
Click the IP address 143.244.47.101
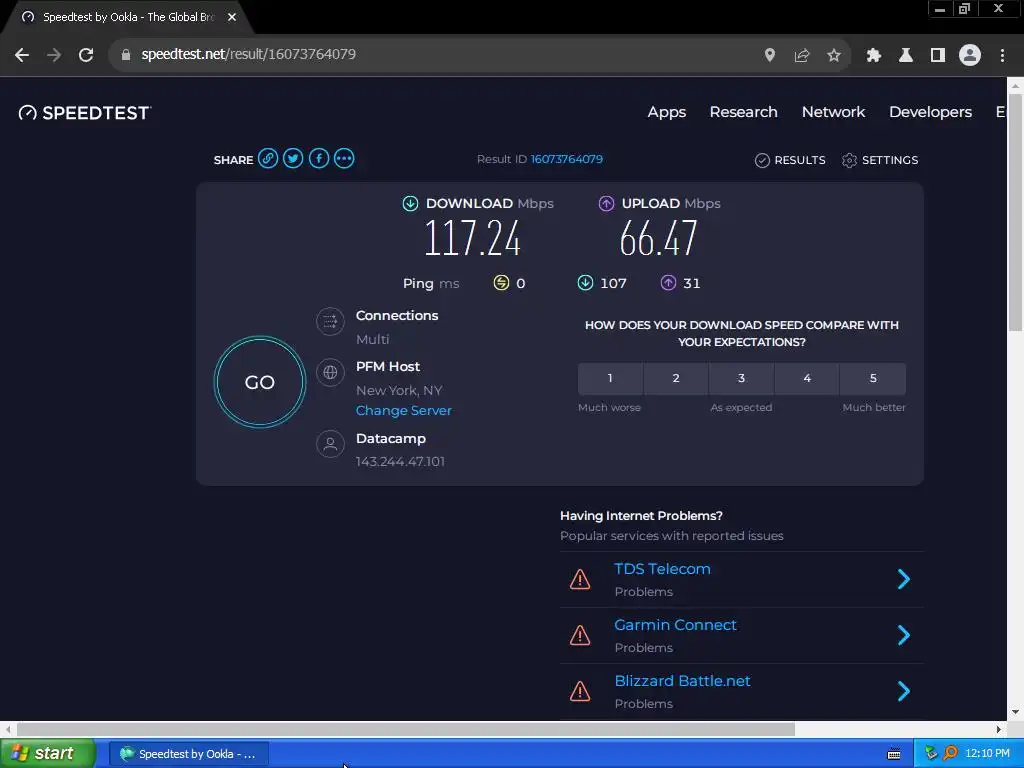[400, 462]
